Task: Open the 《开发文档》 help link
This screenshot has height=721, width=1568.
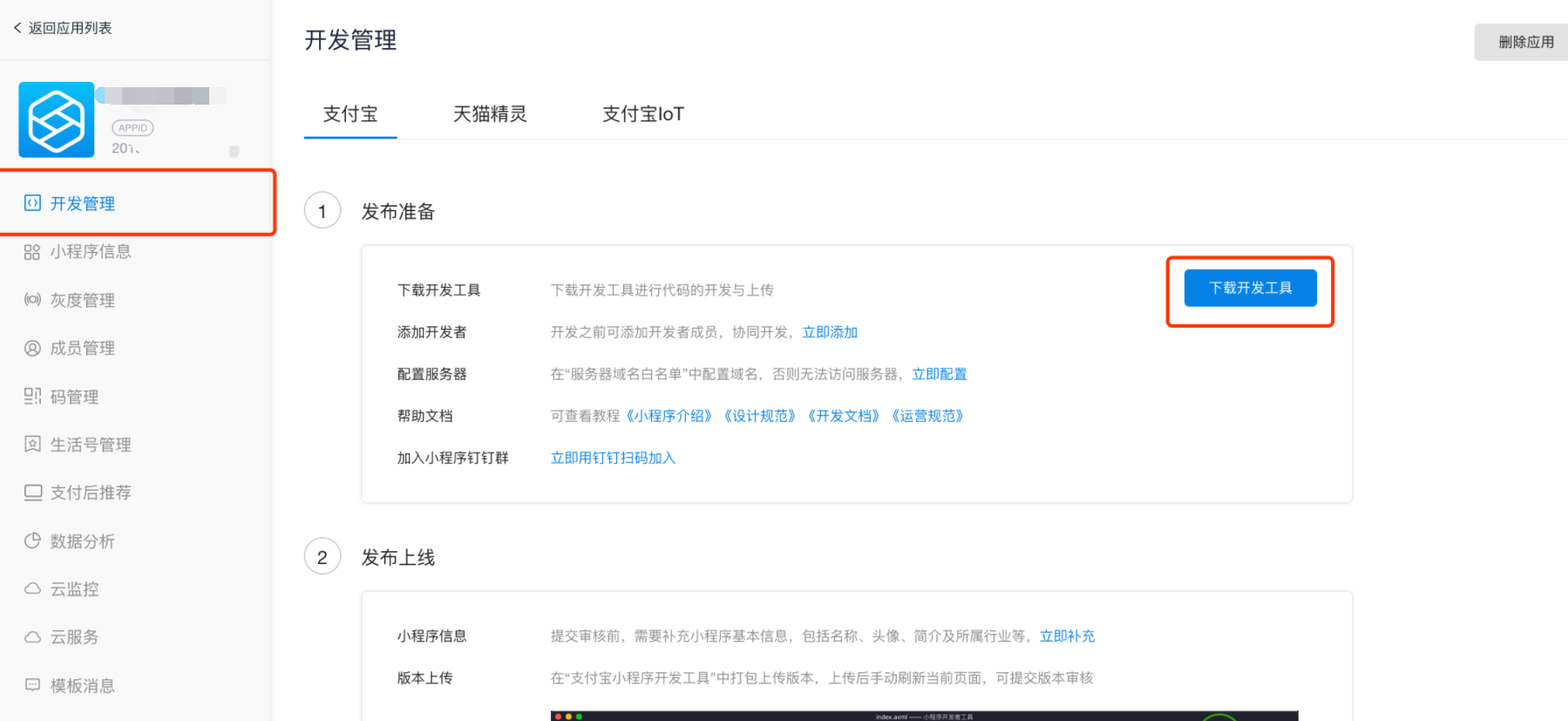Action: (844, 416)
